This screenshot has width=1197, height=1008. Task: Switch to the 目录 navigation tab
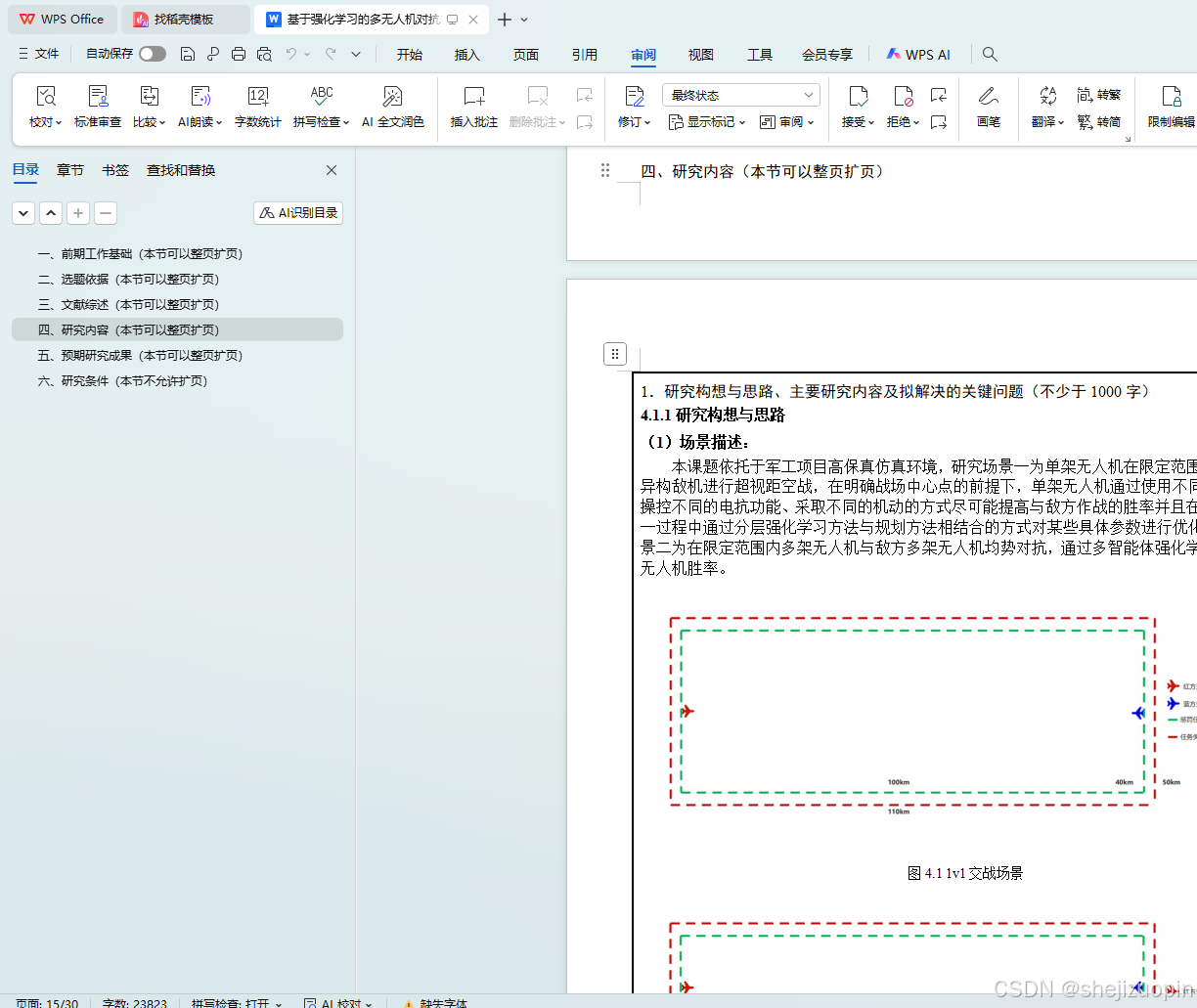(x=25, y=170)
